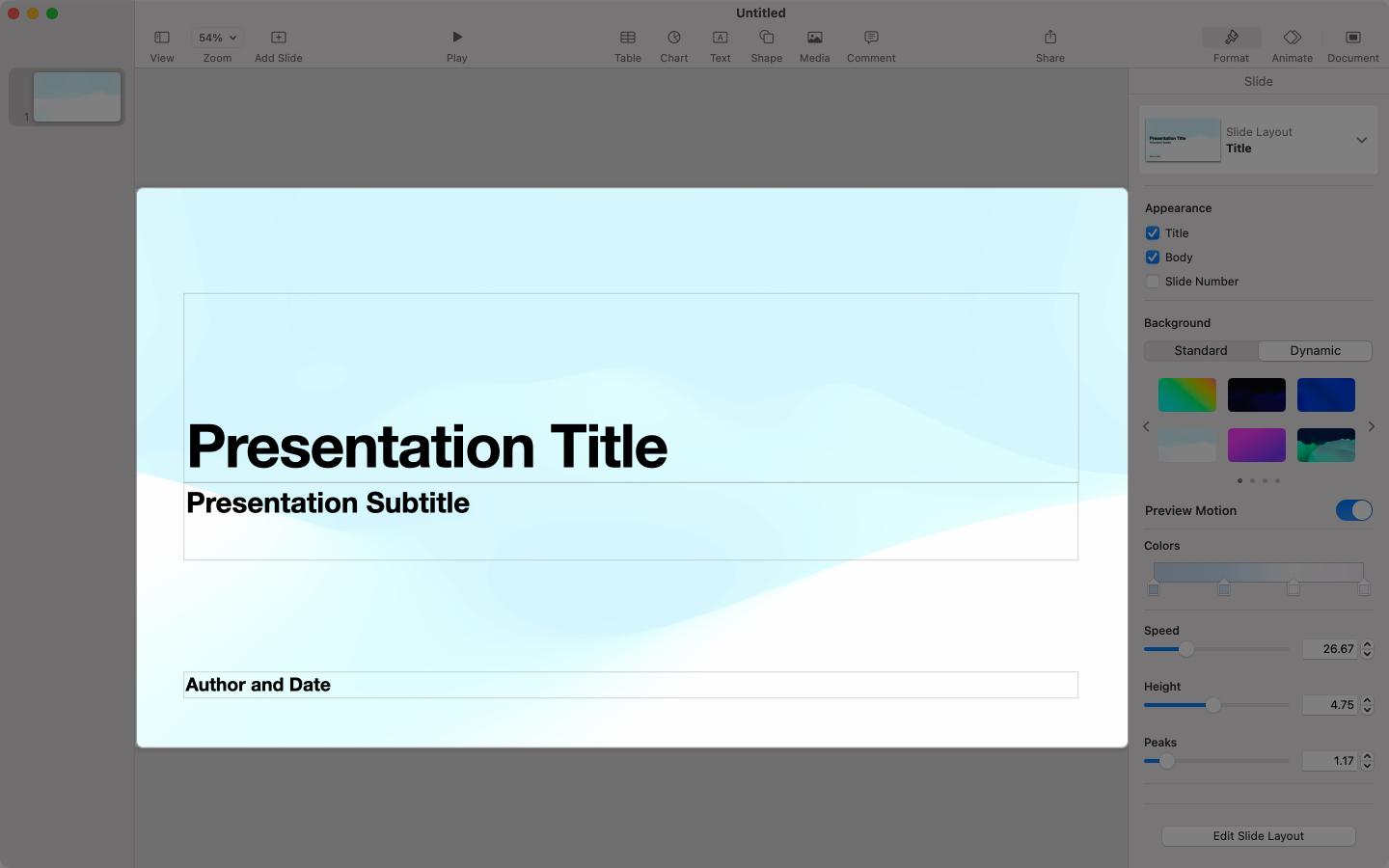Click the Height value stepper arrows
The image size is (1389, 868).
[1367, 705]
